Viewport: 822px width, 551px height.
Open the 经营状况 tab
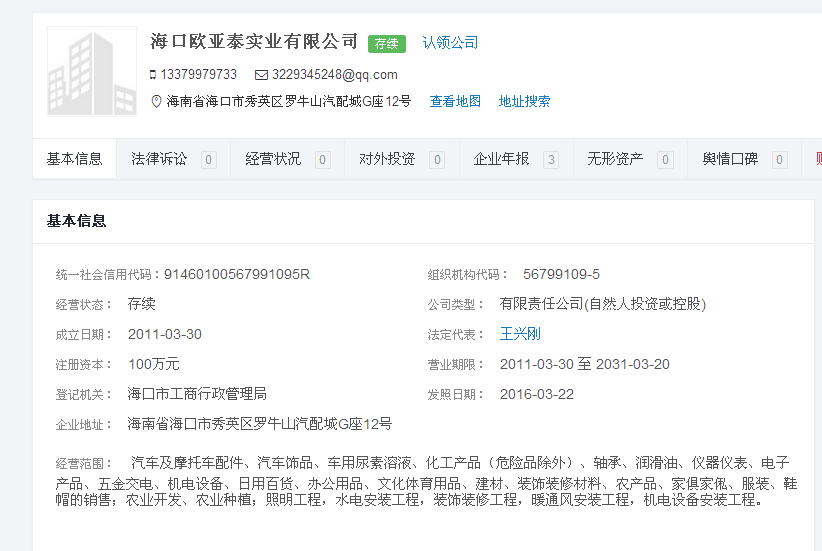274,159
